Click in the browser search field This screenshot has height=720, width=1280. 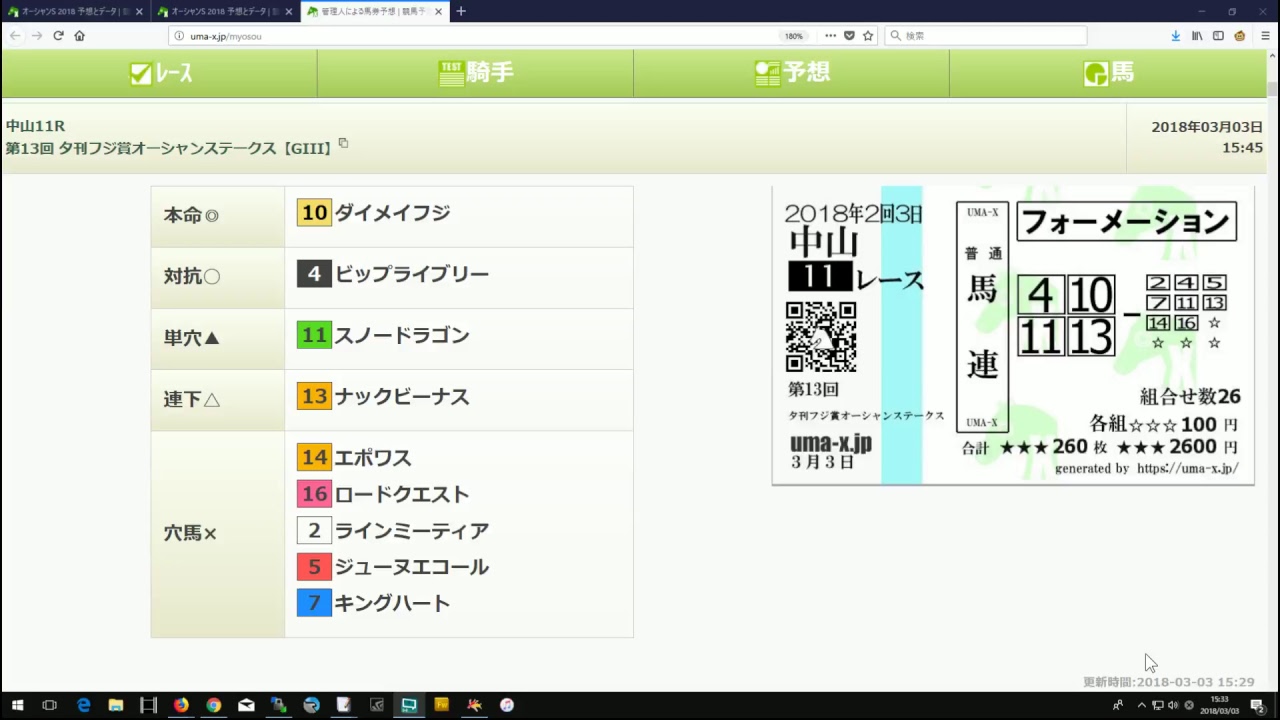[x=990, y=36]
